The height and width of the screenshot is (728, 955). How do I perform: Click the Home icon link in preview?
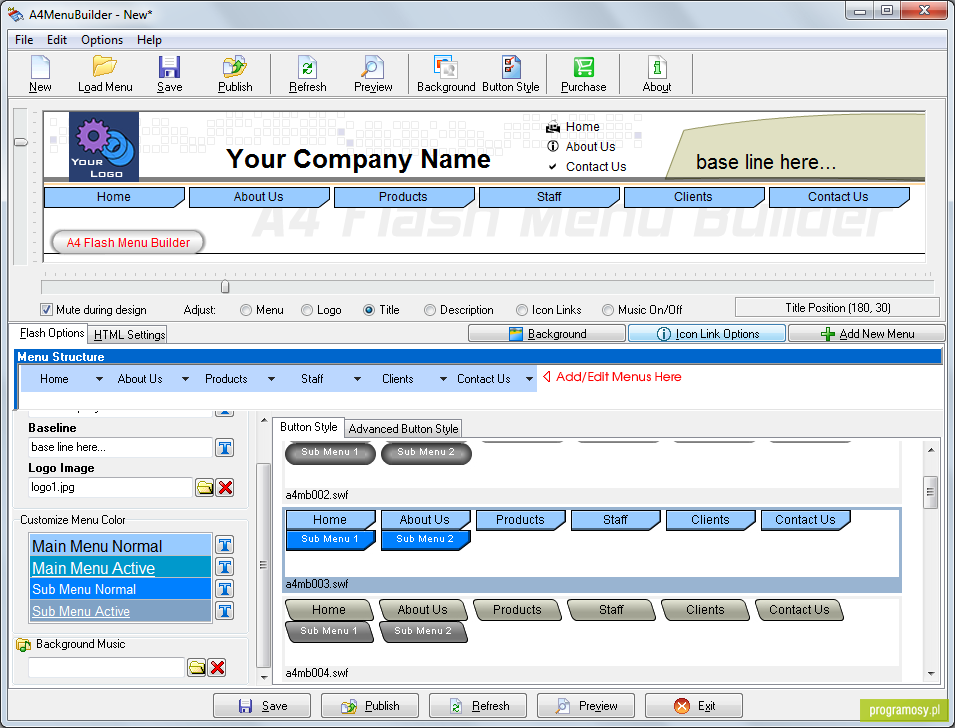(x=553, y=127)
